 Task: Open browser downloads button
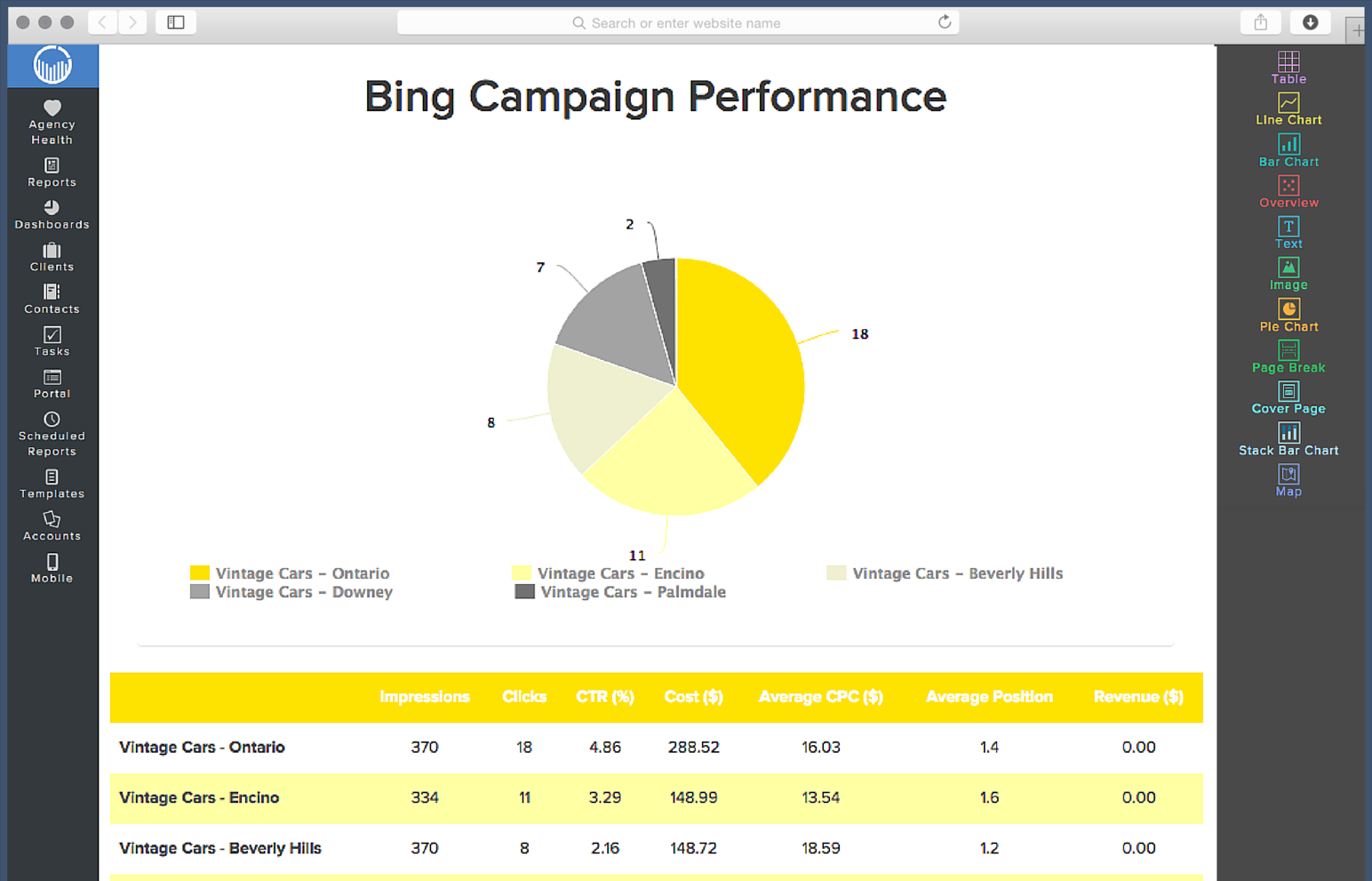(x=1310, y=22)
